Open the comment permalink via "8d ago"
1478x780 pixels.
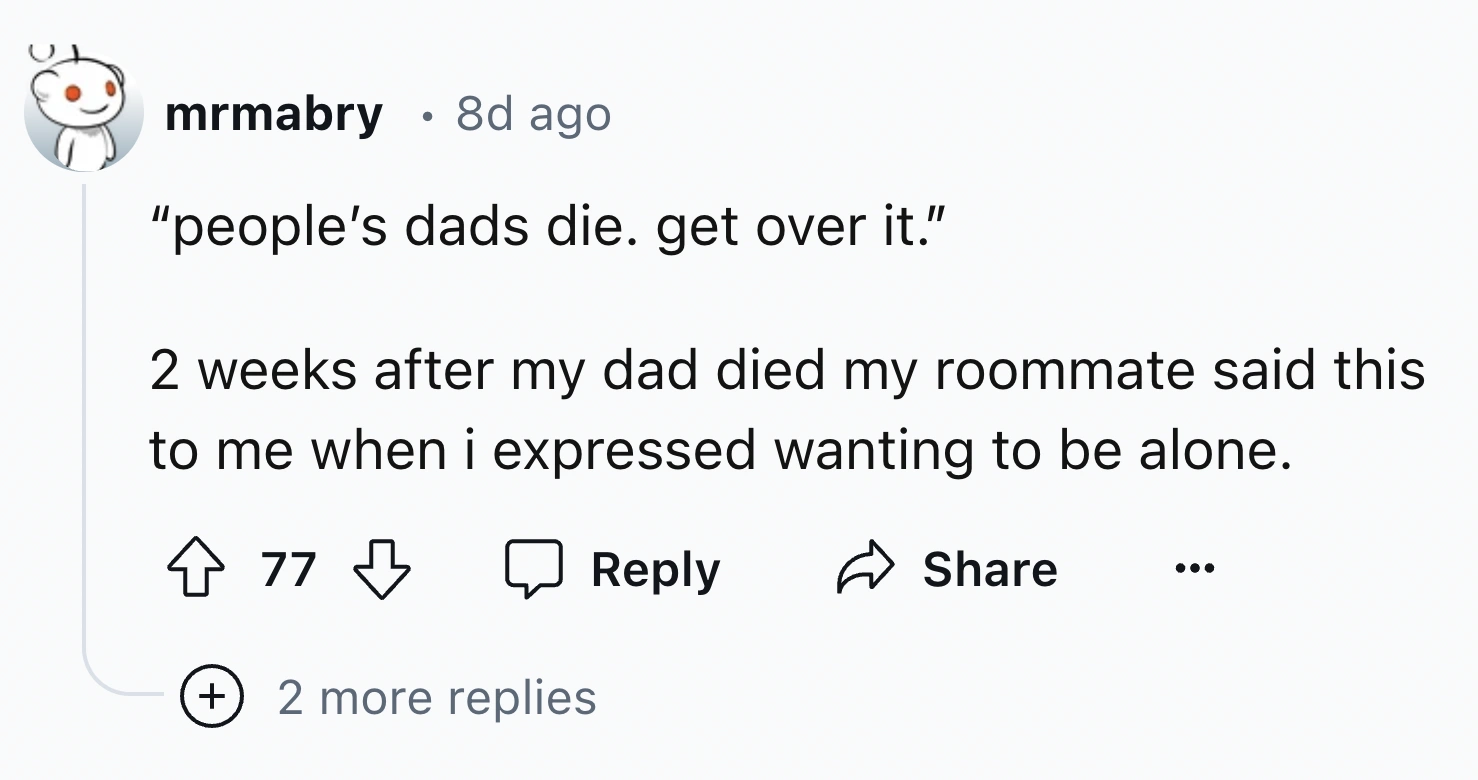pyautogui.click(x=533, y=114)
